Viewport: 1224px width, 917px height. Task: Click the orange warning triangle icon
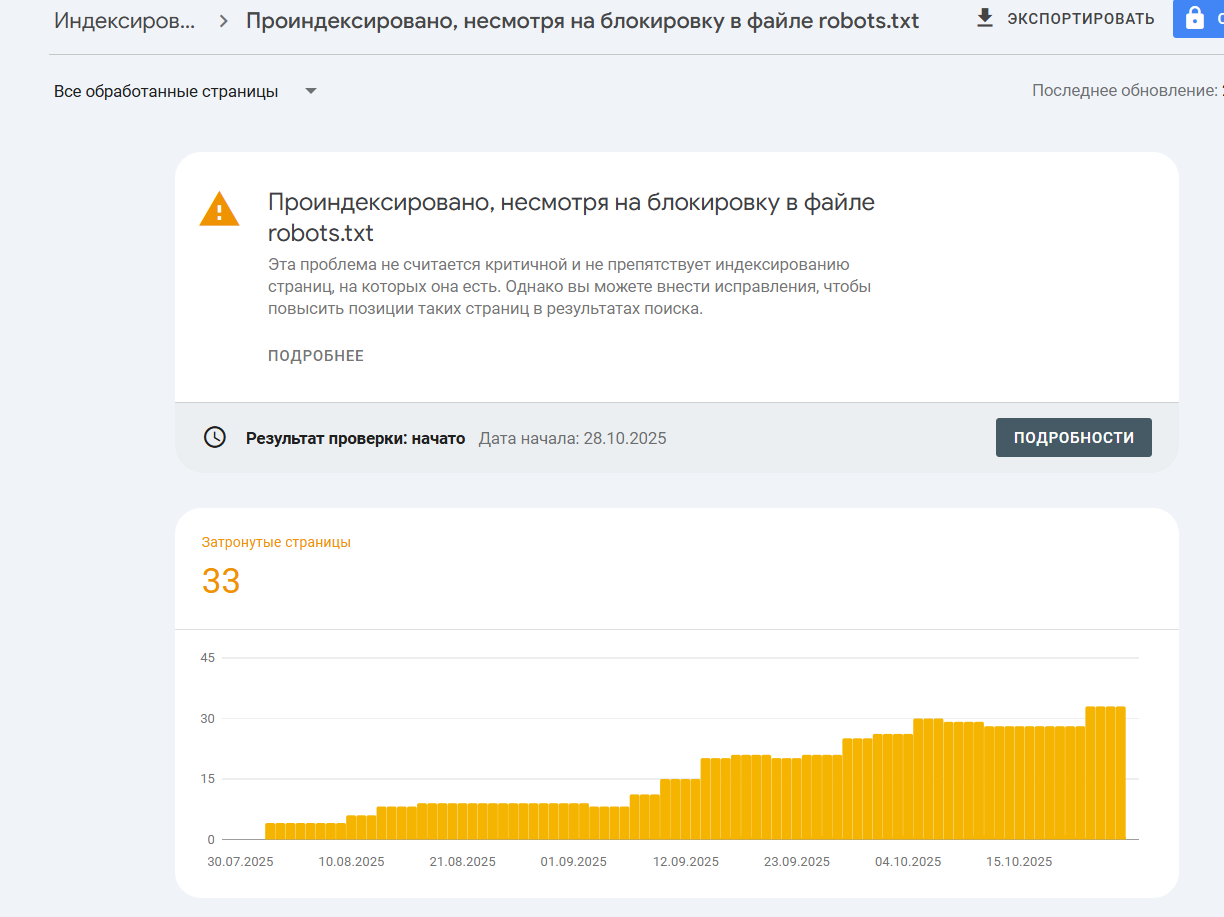pos(219,209)
